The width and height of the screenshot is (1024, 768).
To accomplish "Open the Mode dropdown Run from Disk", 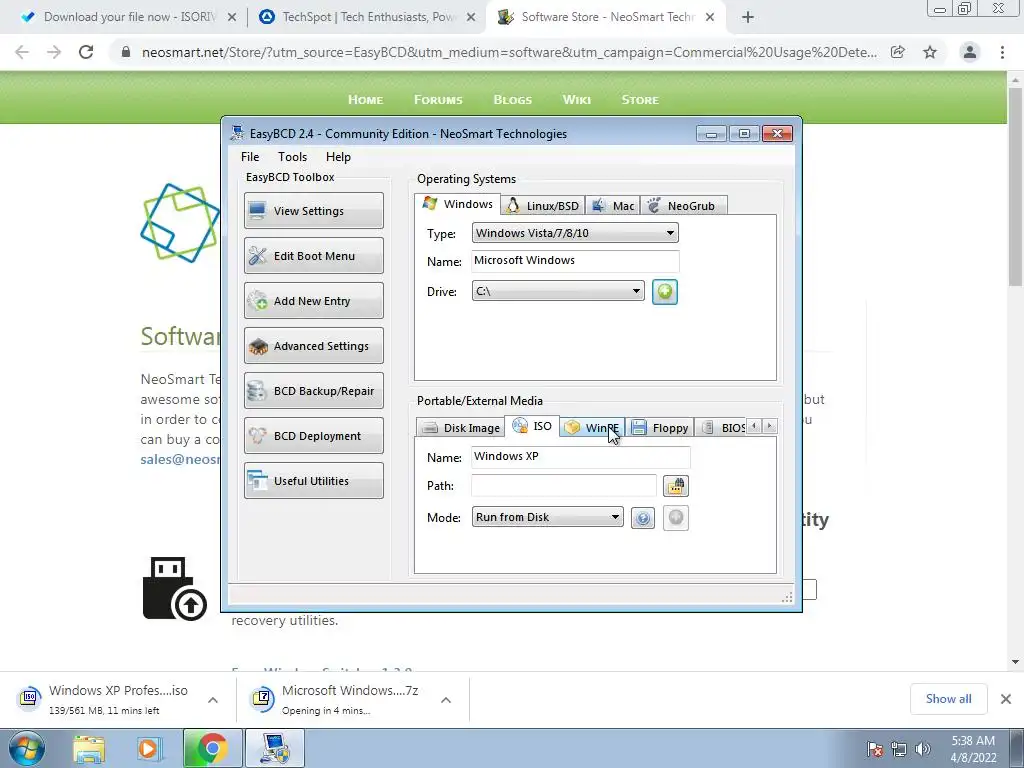I will point(547,517).
